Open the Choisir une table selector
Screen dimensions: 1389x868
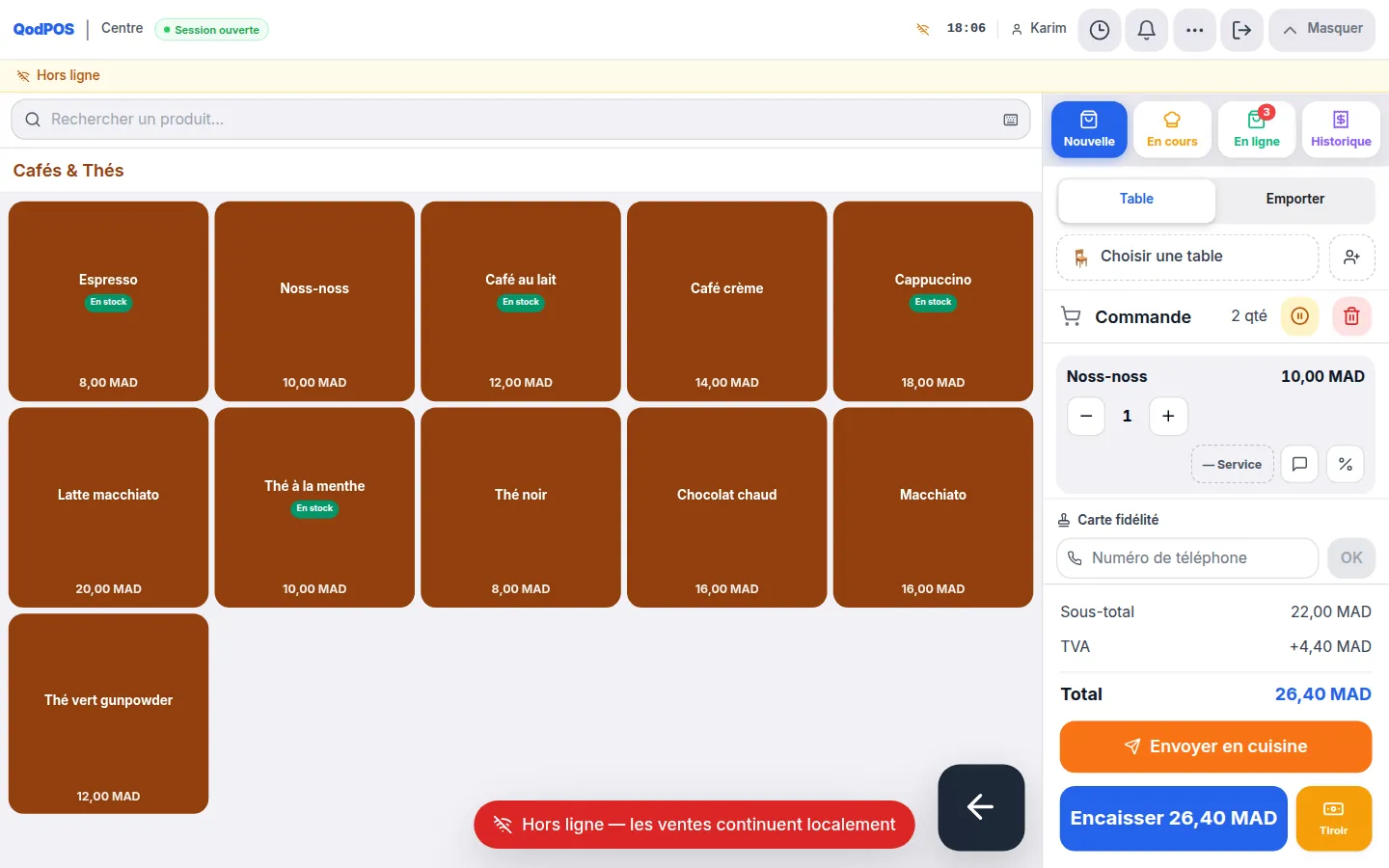1187,258
